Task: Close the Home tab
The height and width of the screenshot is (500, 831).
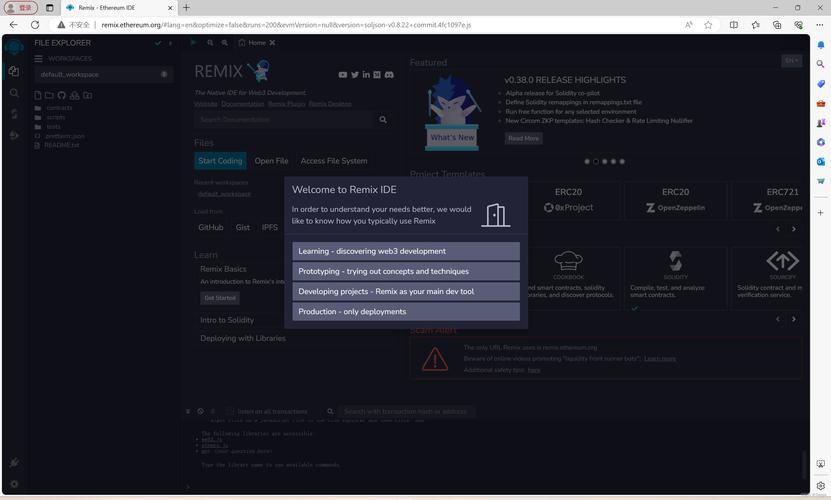Action: [x=272, y=42]
